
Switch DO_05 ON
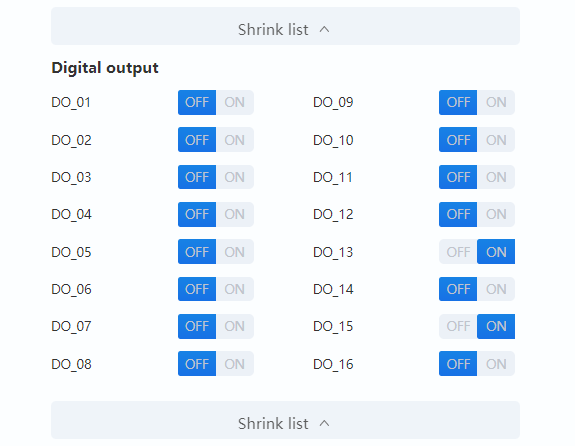point(235,252)
